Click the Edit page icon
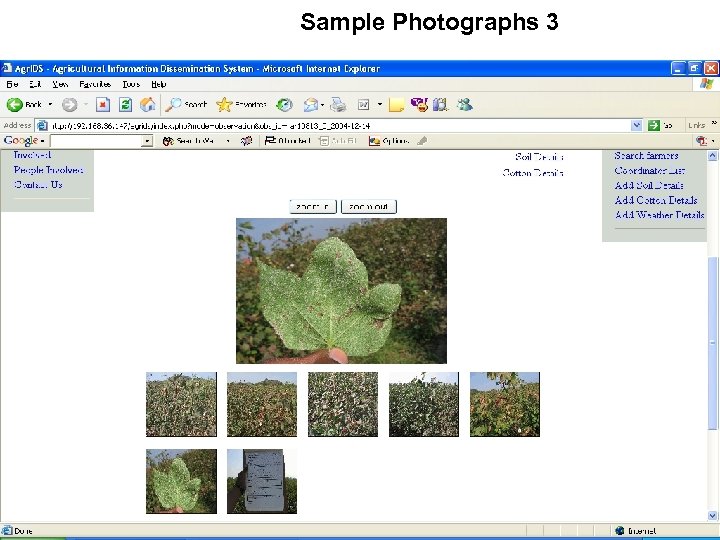This screenshot has width=720, height=540. pos(364,105)
